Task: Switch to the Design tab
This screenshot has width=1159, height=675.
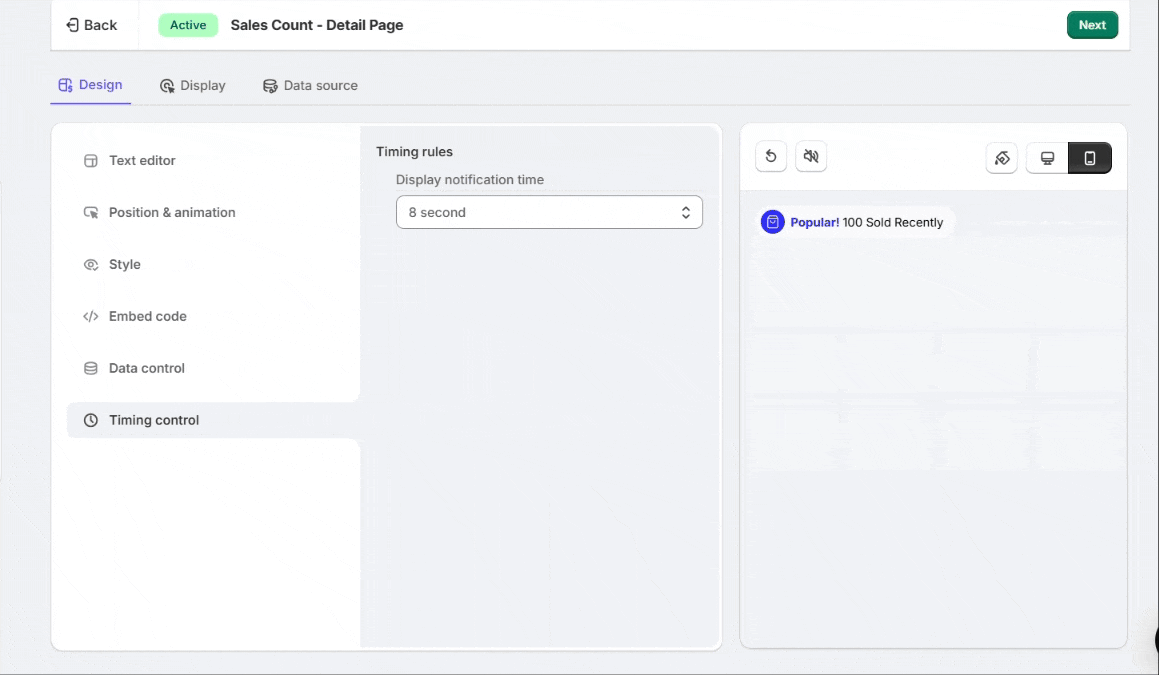Action: pyautogui.click(x=91, y=85)
